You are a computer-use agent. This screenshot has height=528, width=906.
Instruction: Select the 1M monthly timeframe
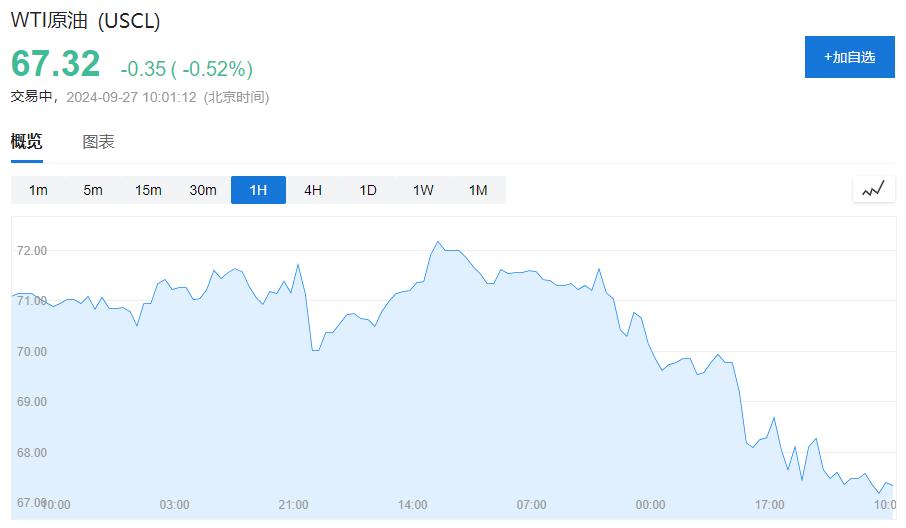point(478,190)
